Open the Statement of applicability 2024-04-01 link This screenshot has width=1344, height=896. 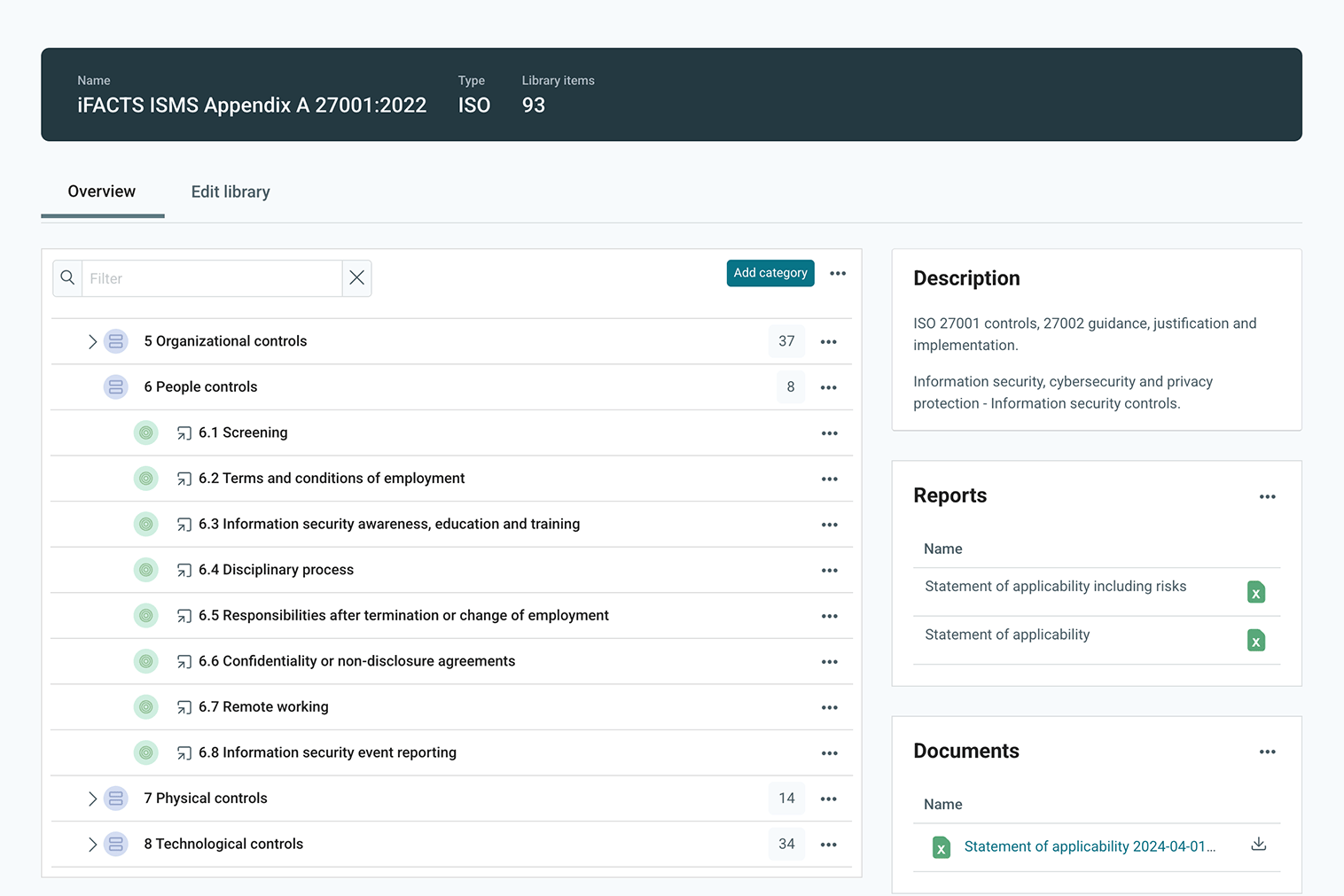[x=1089, y=846]
